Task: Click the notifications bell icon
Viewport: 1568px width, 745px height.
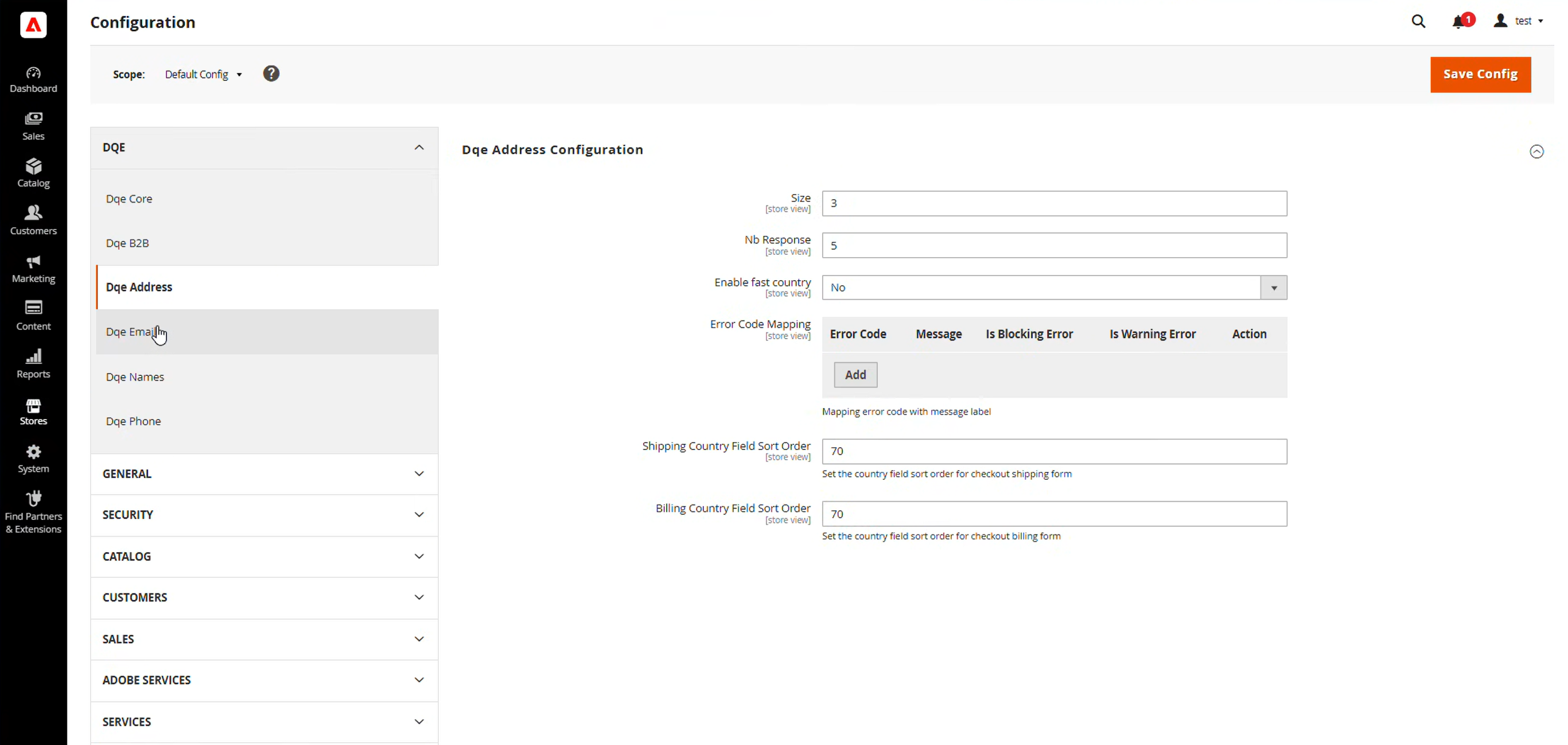Action: 1459,22
